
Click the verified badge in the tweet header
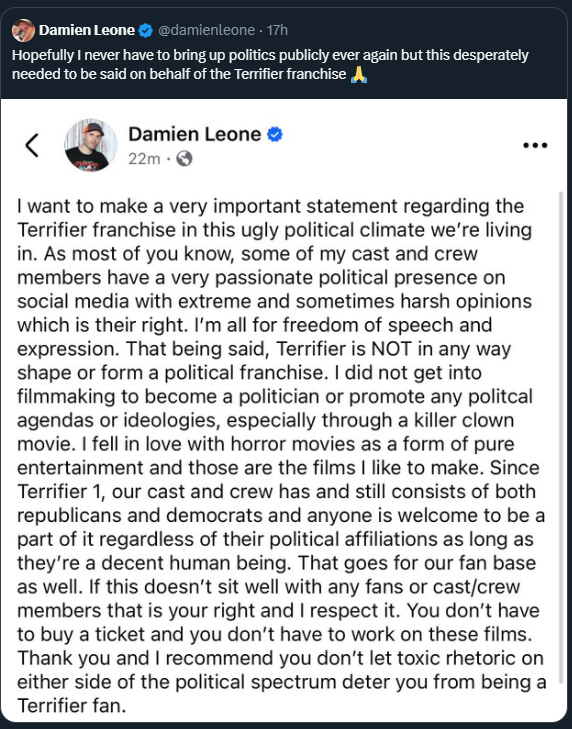click(x=146, y=31)
